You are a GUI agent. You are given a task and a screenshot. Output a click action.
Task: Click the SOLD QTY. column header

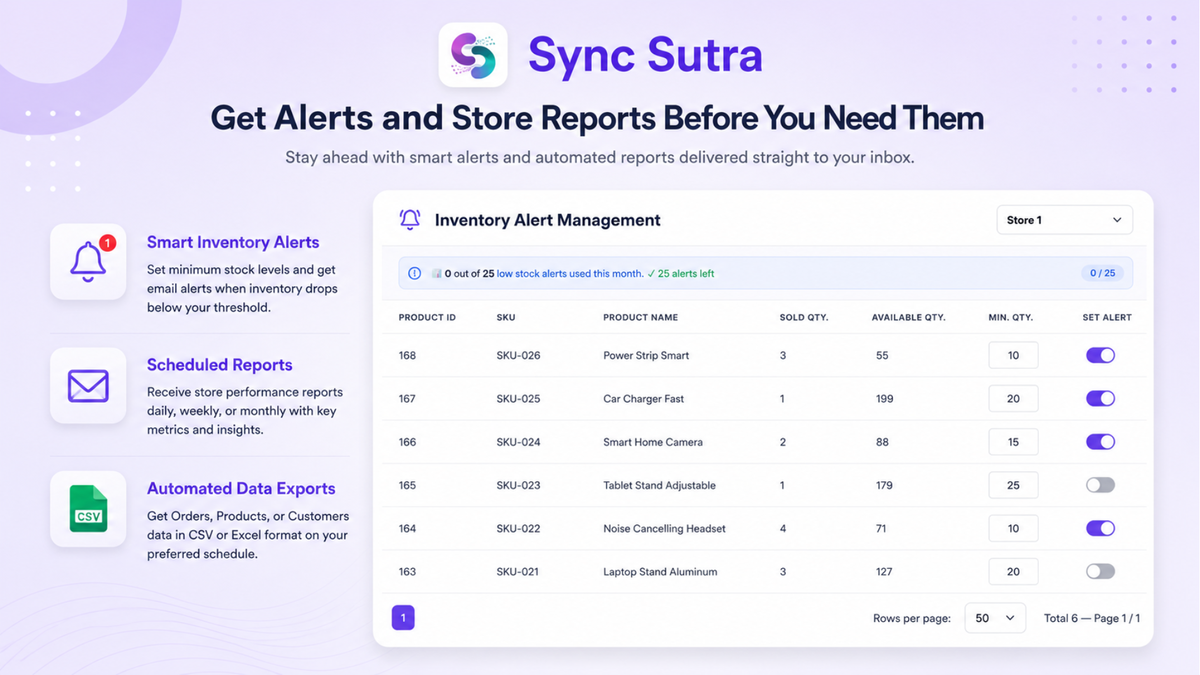click(806, 317)
